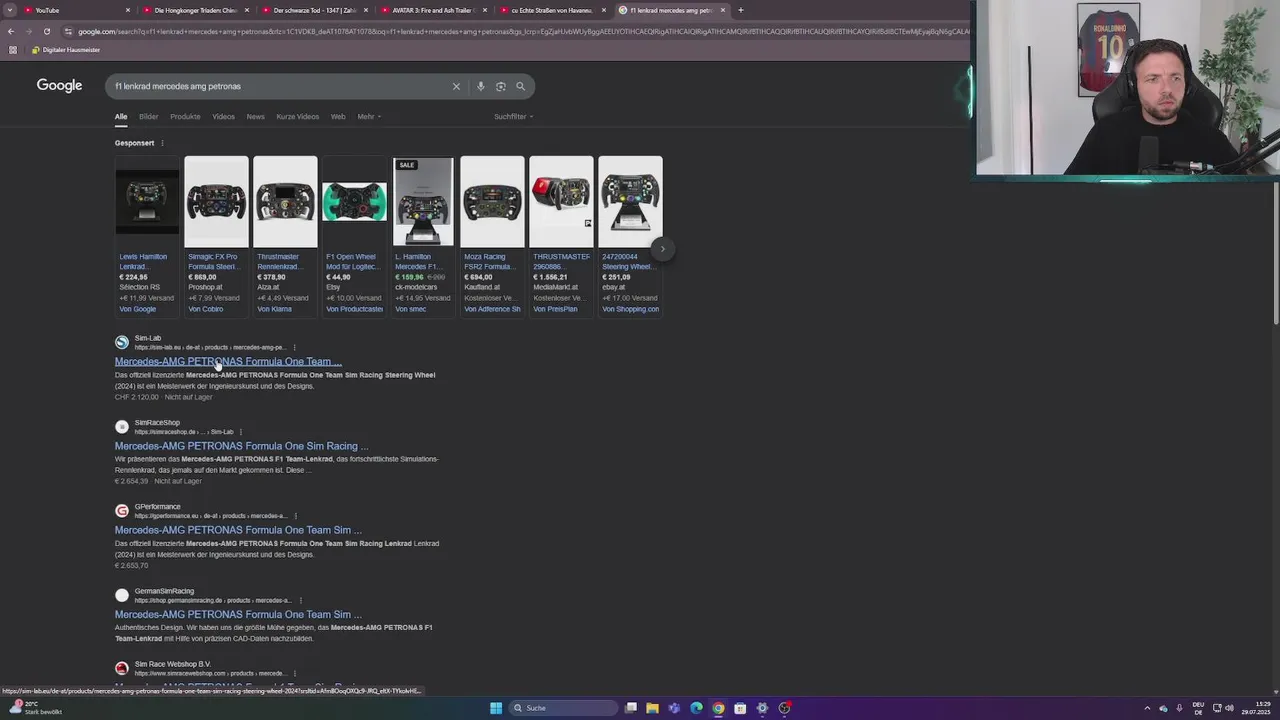Expand the Mehr filter dropdown

point(369,116)
